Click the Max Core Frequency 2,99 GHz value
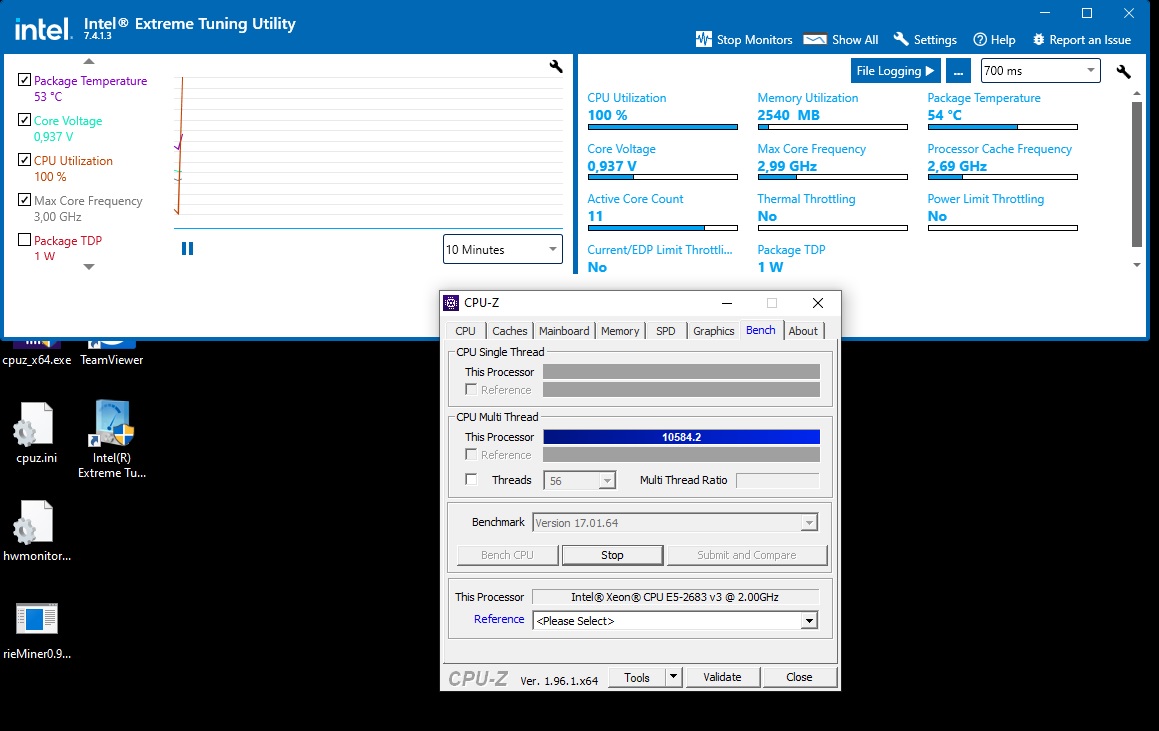This screenshot has height=731, width=1159. point(786,166)
